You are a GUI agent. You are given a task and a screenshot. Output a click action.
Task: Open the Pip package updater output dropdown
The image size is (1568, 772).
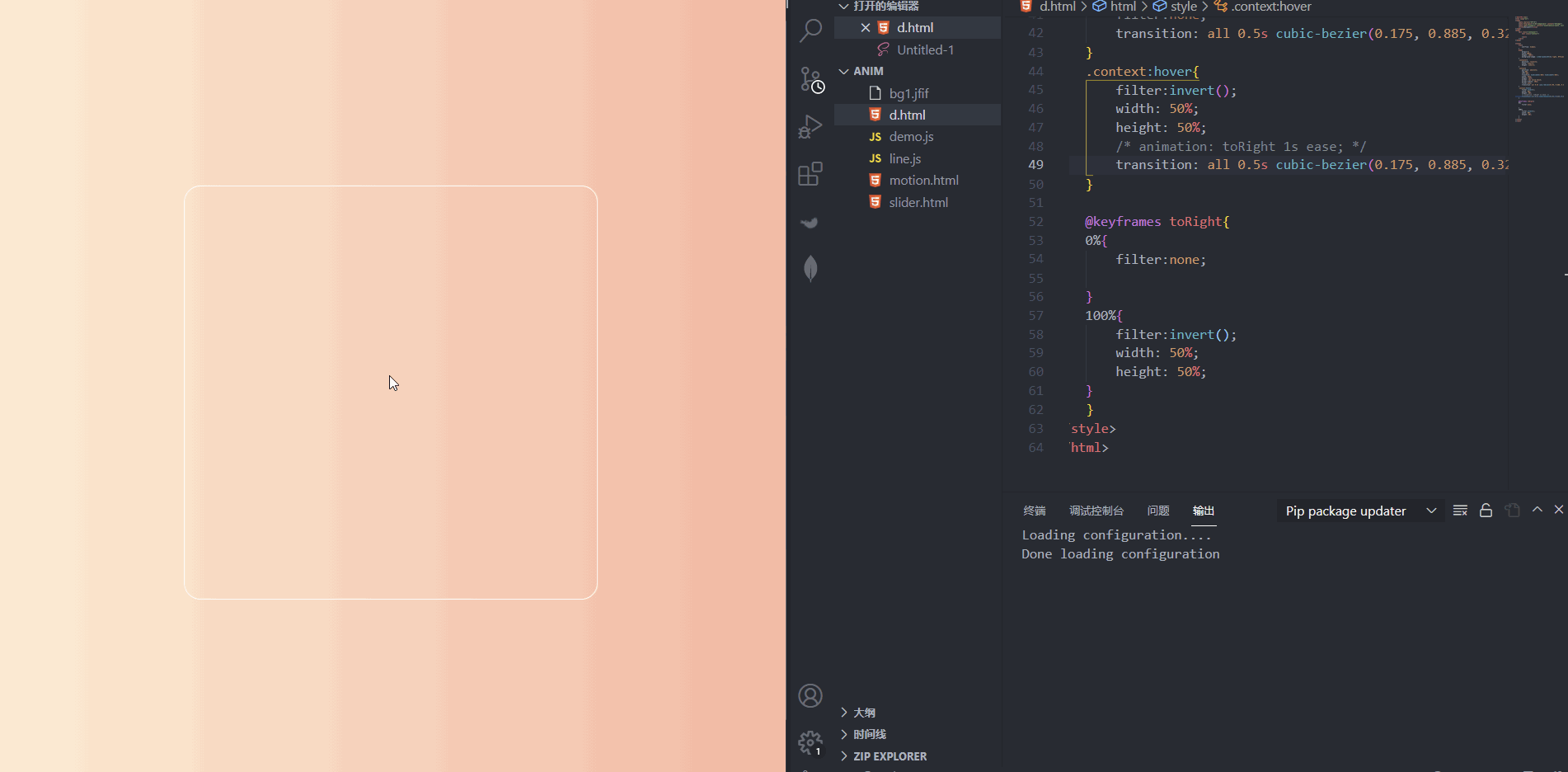click(x=1360, y=511)
